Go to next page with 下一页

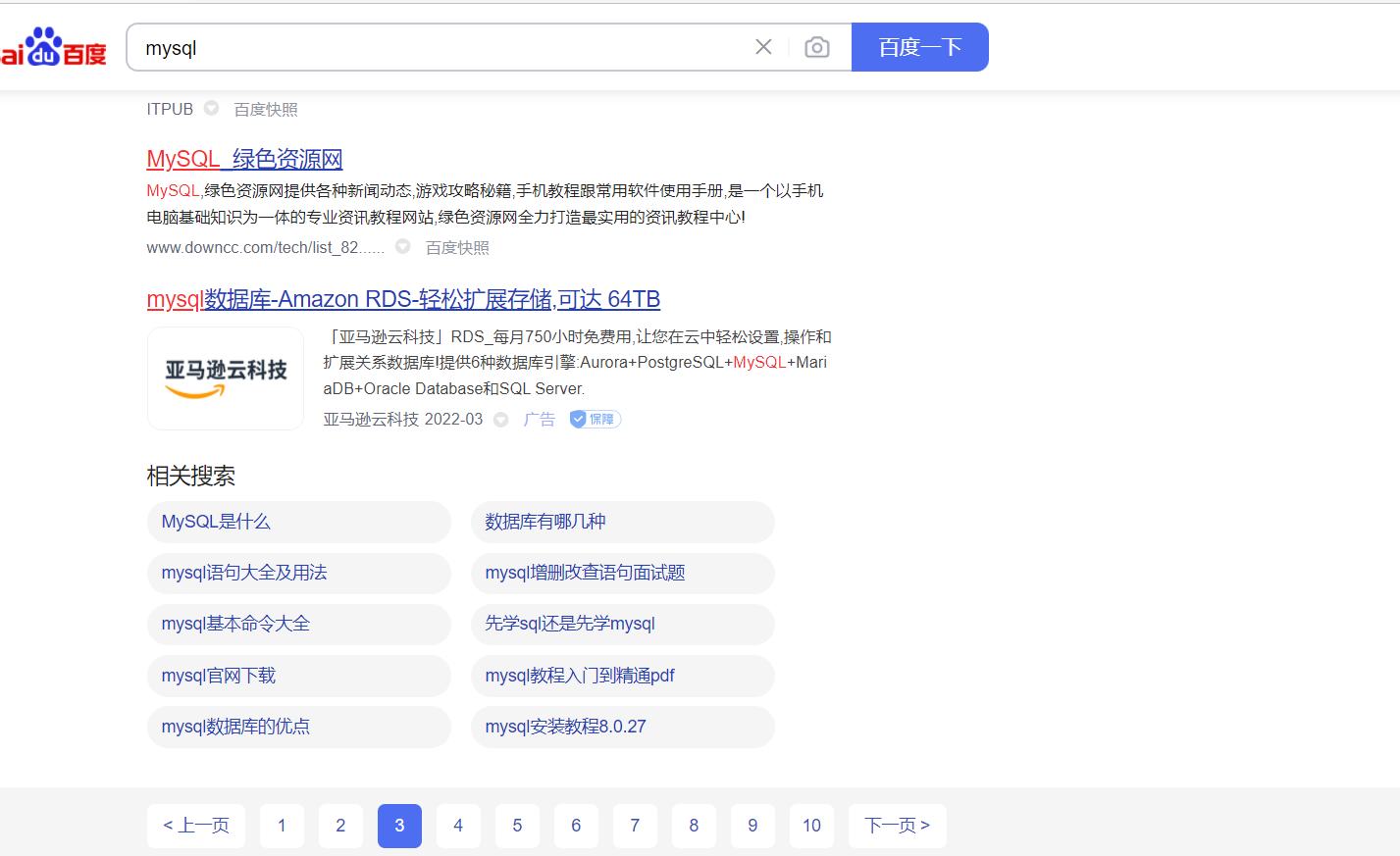coord(898,826)
